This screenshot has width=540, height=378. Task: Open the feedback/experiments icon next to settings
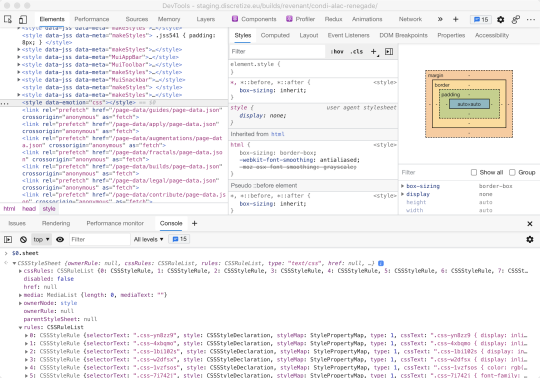coord(516,20)
